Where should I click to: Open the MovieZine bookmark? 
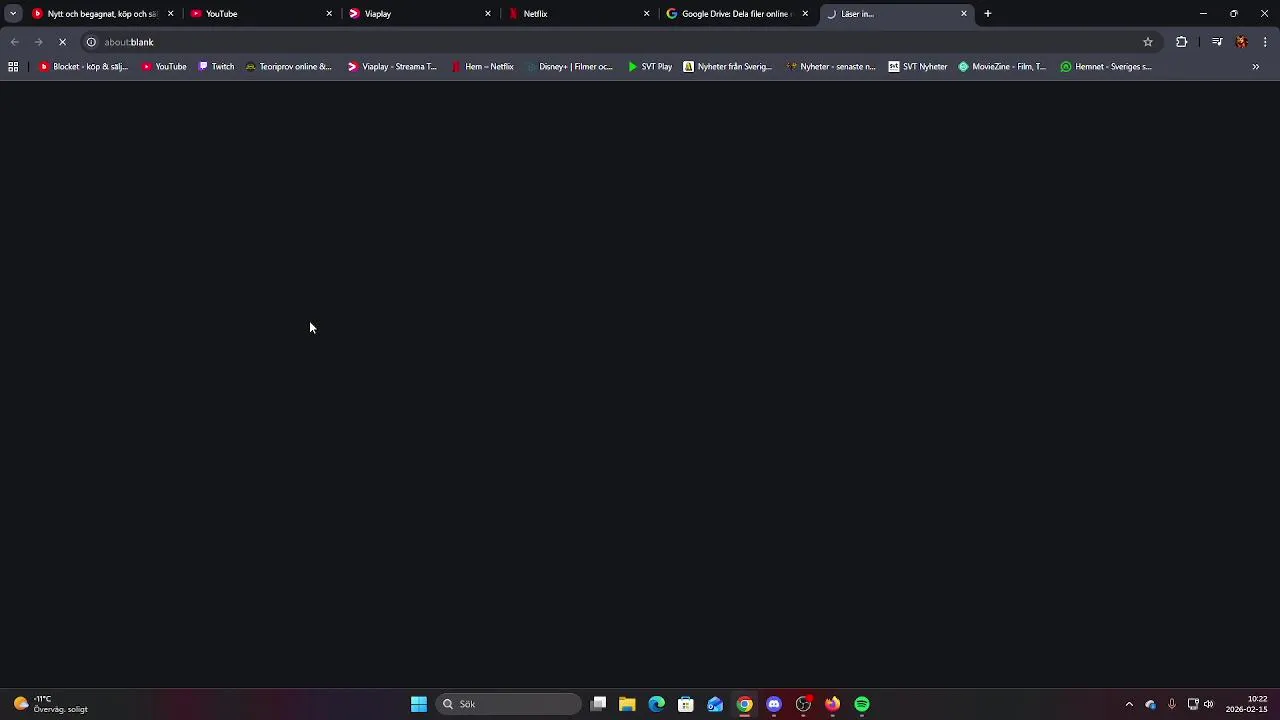pyautogui.click(x=1002, y=67)
